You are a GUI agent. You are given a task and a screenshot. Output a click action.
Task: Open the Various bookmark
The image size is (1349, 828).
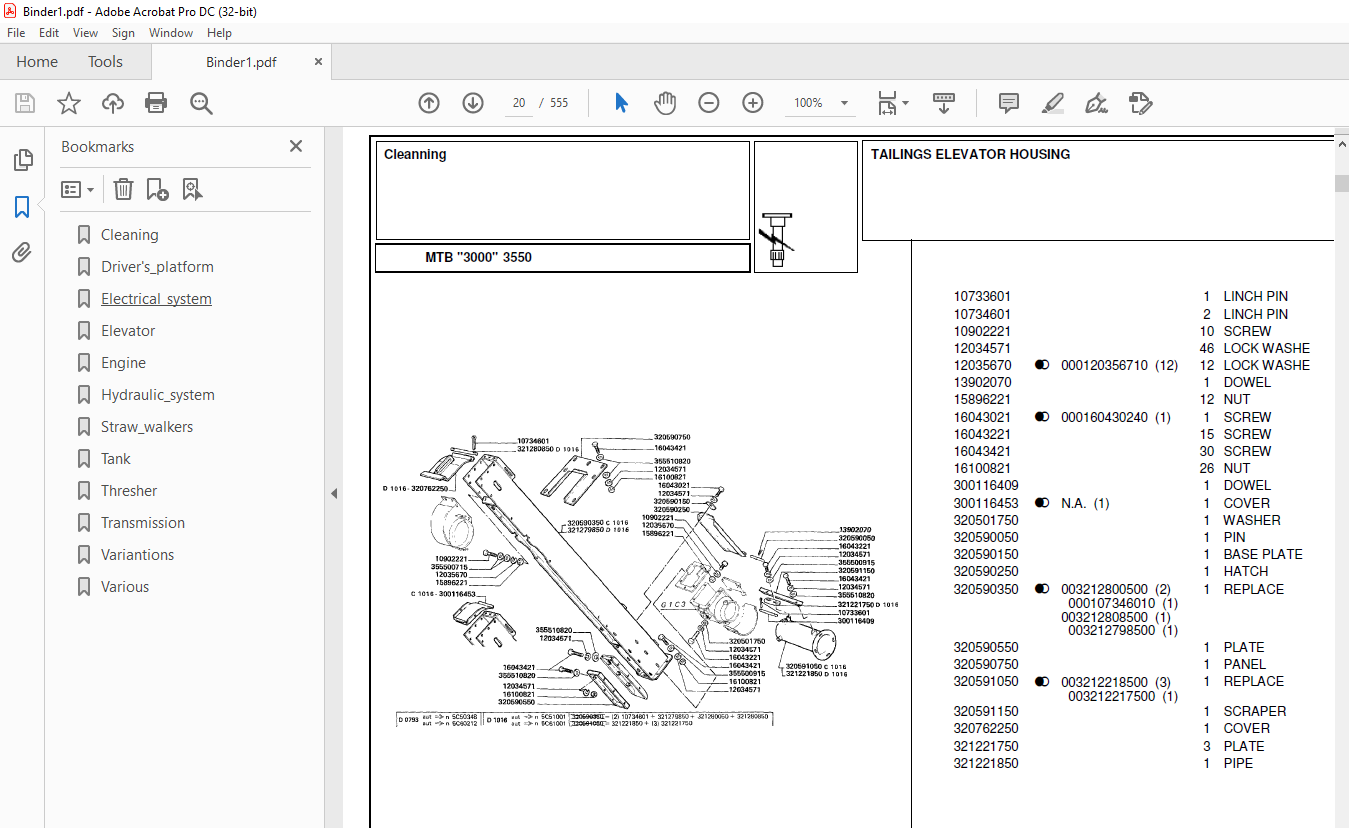tap(125, 587)
